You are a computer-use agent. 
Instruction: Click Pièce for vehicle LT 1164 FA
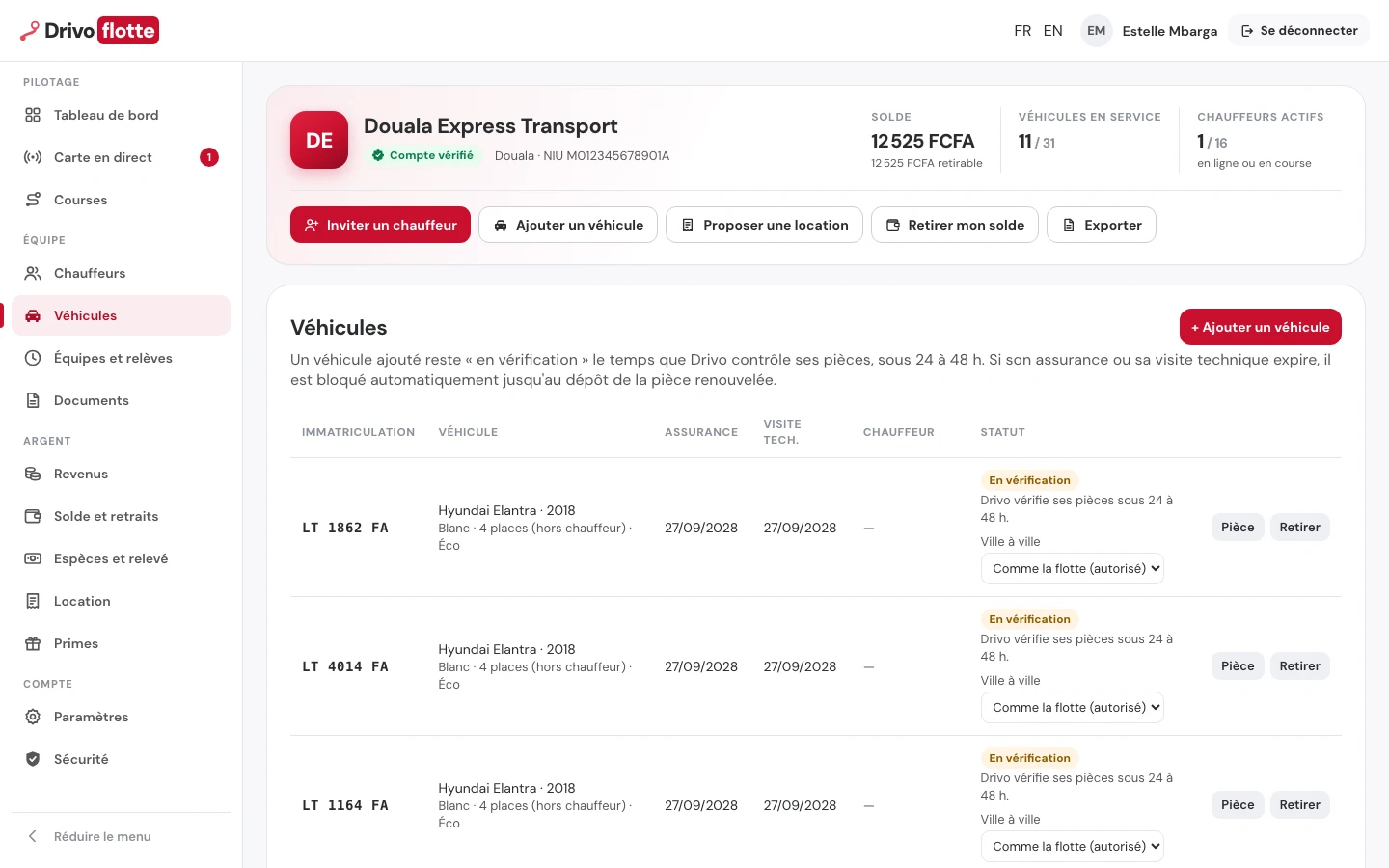(1238, 805)
